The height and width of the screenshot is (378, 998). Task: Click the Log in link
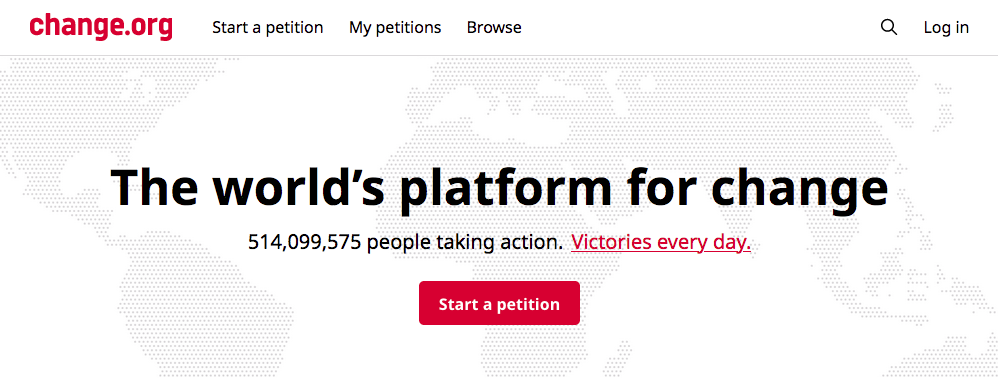point(946,28)
